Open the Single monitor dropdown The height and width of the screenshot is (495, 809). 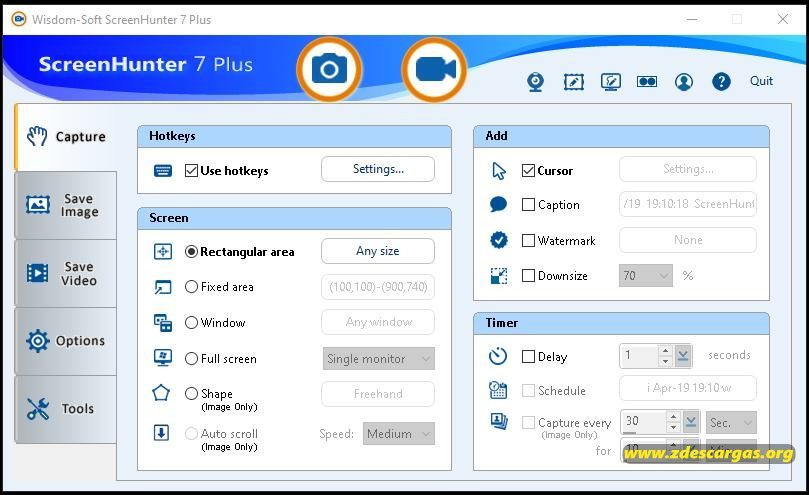[x=379, y=359]
